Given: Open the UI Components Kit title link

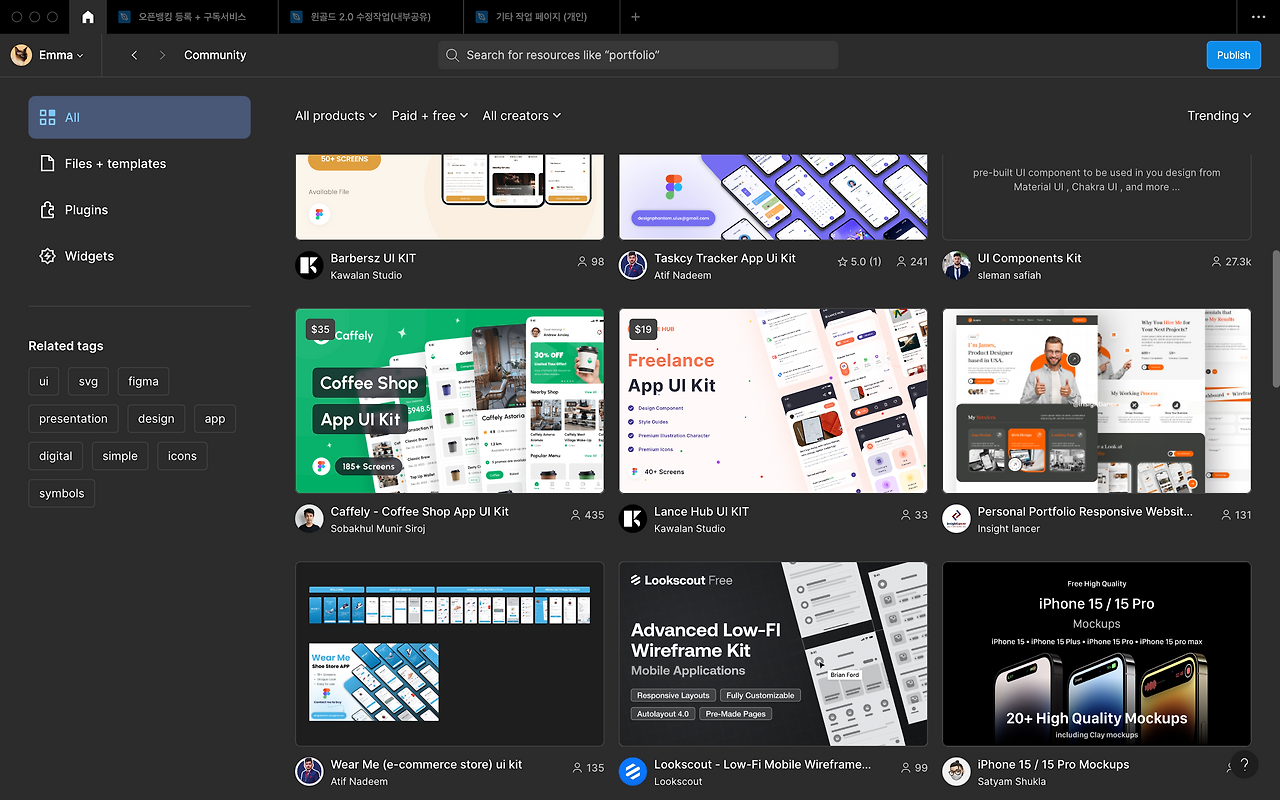Looking at the screenshot, I should [x=1030, y=258].
